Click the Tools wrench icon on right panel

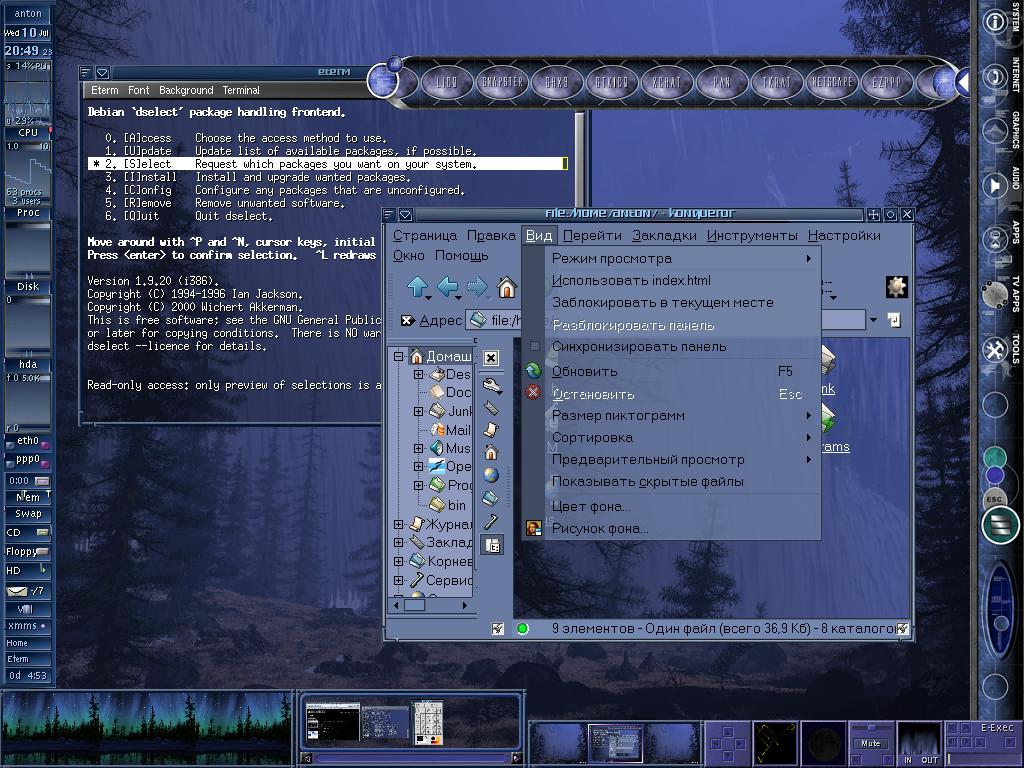(994, 349)
